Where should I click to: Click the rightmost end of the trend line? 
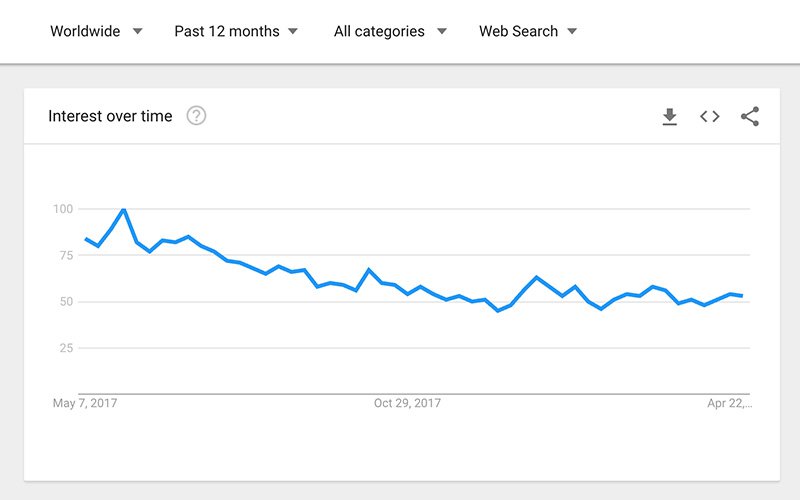tap(741, 296)
